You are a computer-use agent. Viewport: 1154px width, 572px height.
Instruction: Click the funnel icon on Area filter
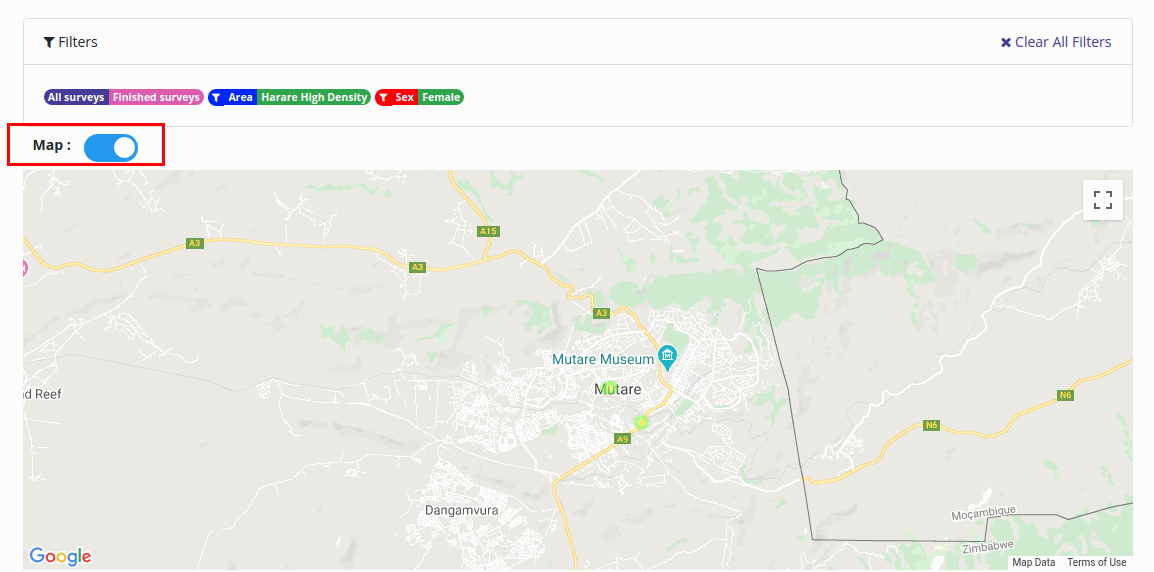pos(216,98)
